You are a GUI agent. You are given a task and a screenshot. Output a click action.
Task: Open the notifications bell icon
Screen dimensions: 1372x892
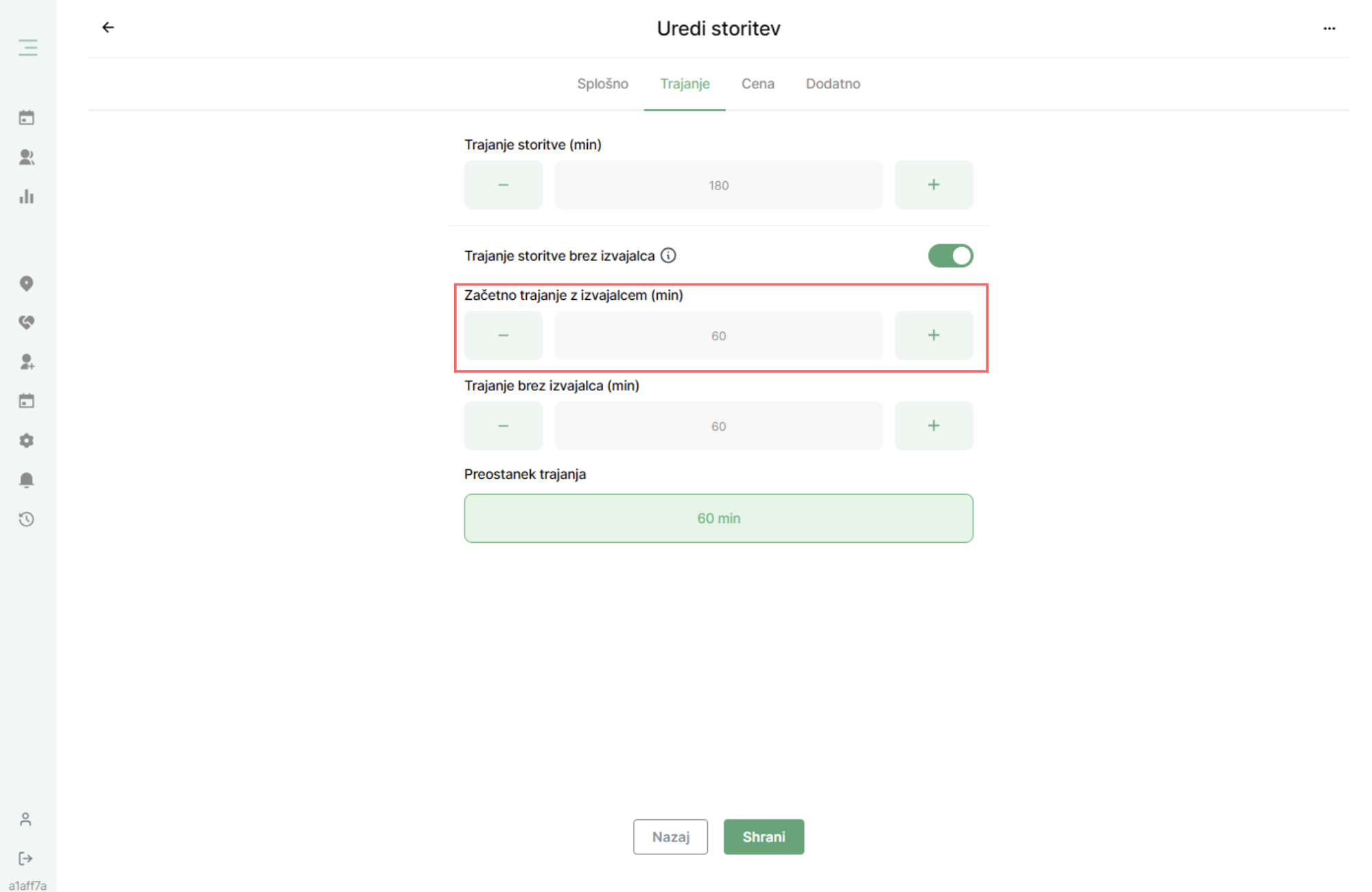[27, 480]
